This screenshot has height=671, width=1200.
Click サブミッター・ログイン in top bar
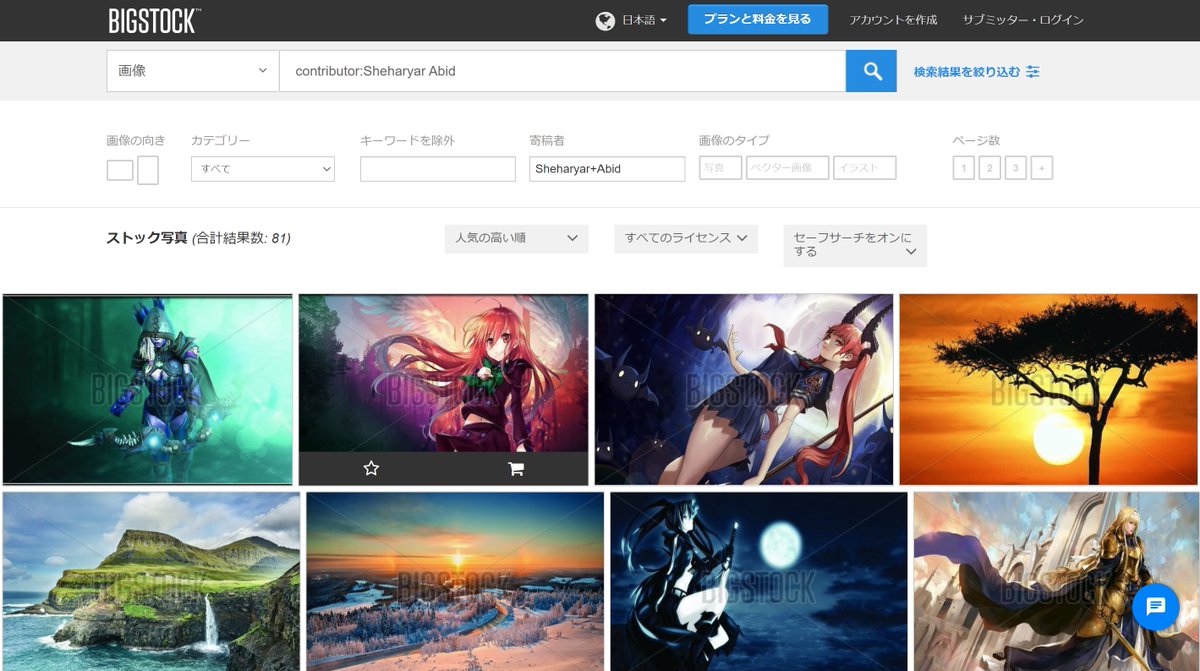pyautogui.click(x=1022, y=19)
